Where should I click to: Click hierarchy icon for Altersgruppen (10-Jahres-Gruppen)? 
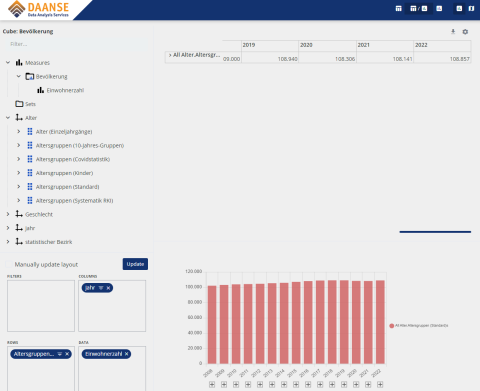coord(30,145)
